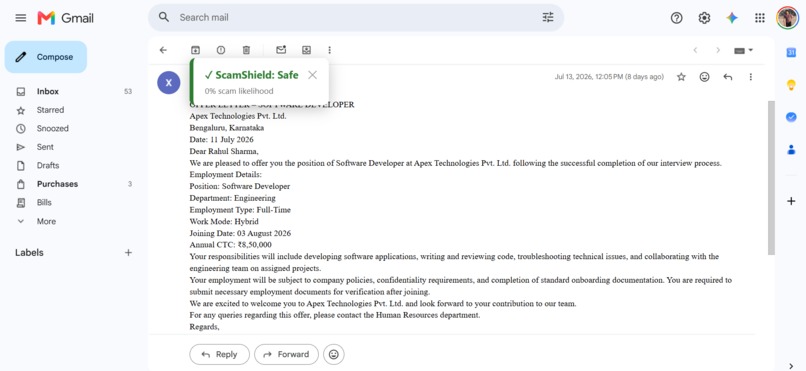Viewport: 806px width, 371px height.
Task: Open Gemini sparkle icon
Action: (x=732, y=18)
